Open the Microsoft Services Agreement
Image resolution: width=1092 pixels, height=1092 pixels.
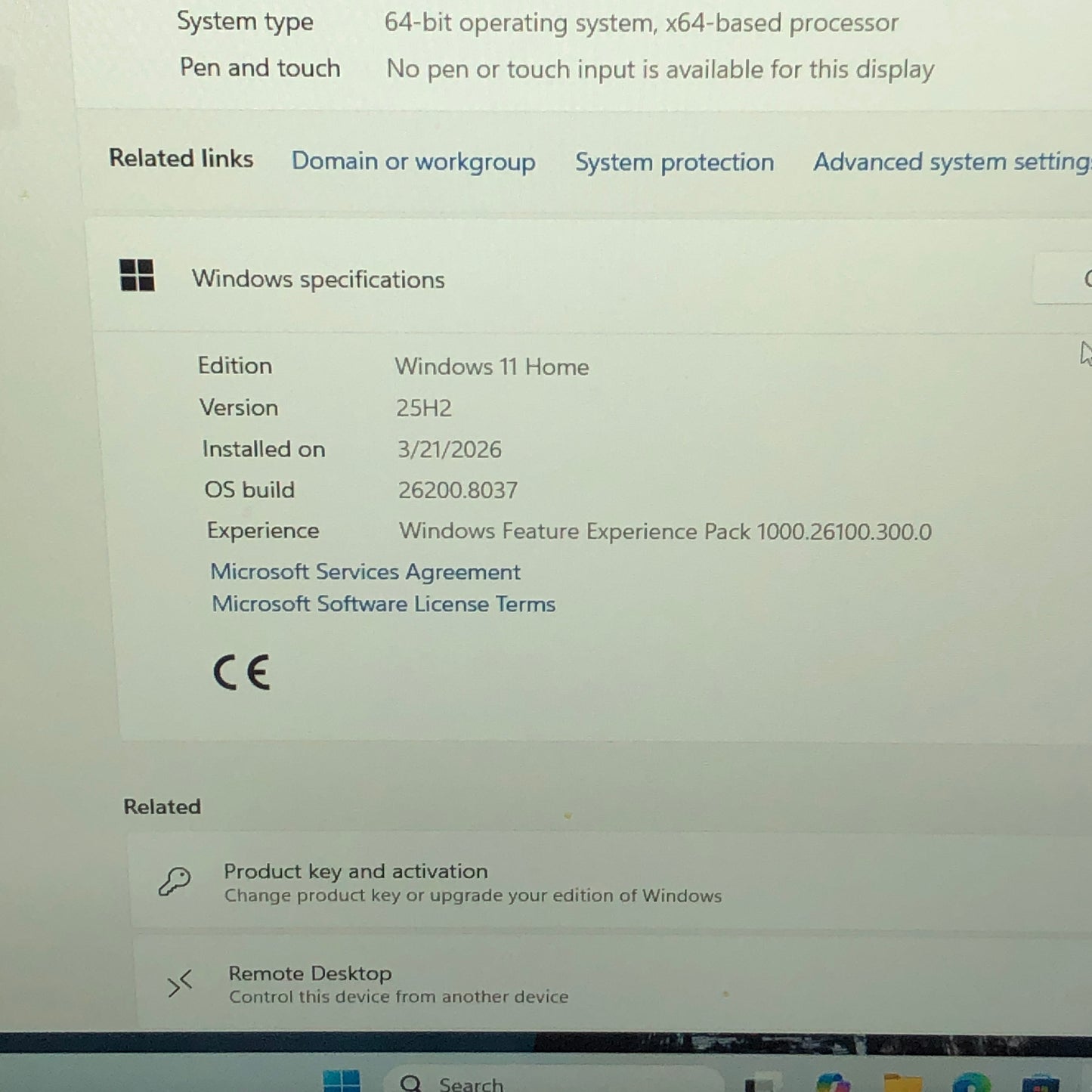366,571
